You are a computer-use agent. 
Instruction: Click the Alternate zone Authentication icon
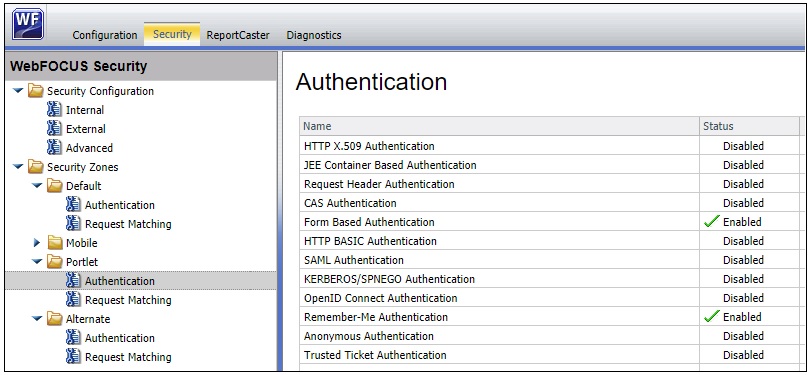73,338
